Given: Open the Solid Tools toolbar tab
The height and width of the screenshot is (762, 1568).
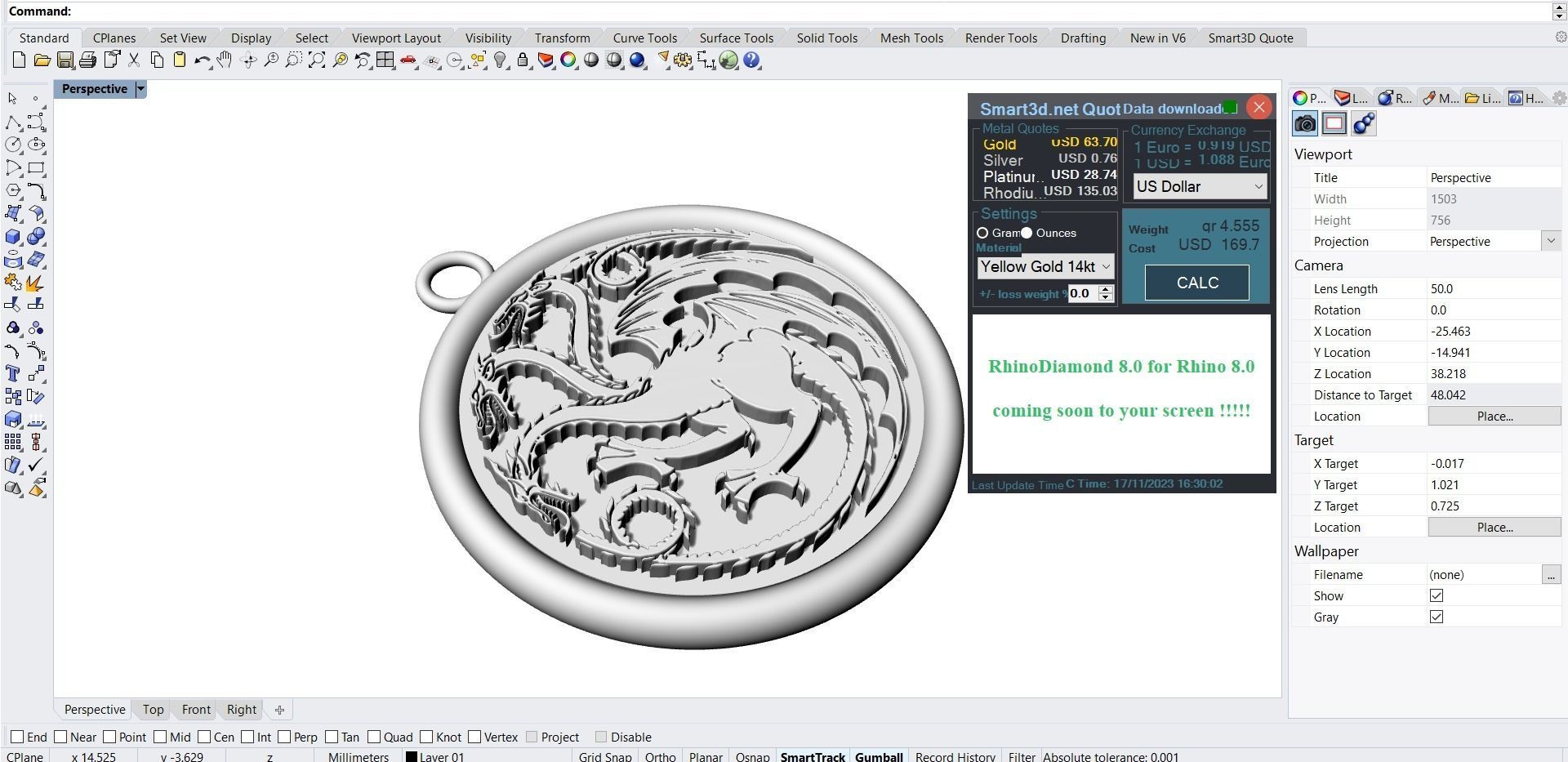Looking at the screenshot, I should click(826, 38).
